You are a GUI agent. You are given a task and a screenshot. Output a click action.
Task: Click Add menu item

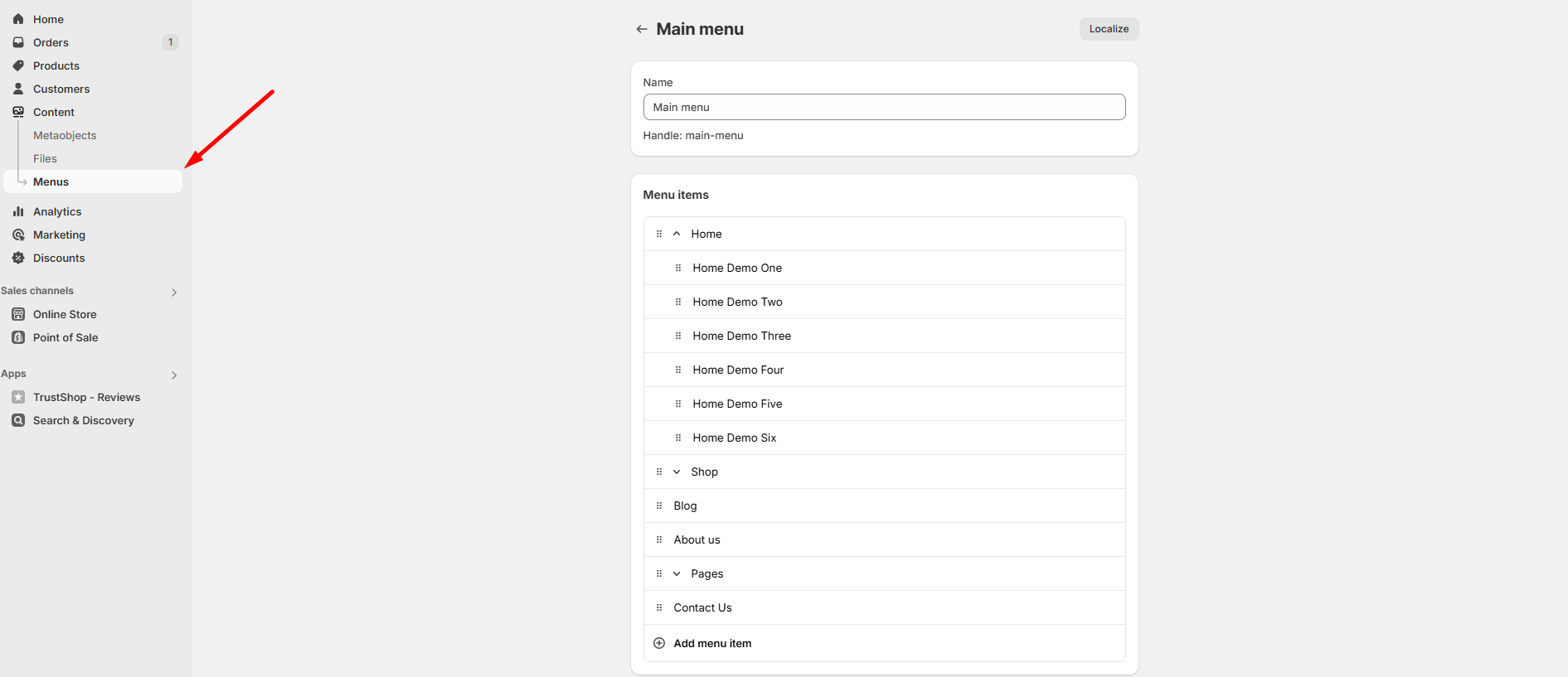coord(712,643)
